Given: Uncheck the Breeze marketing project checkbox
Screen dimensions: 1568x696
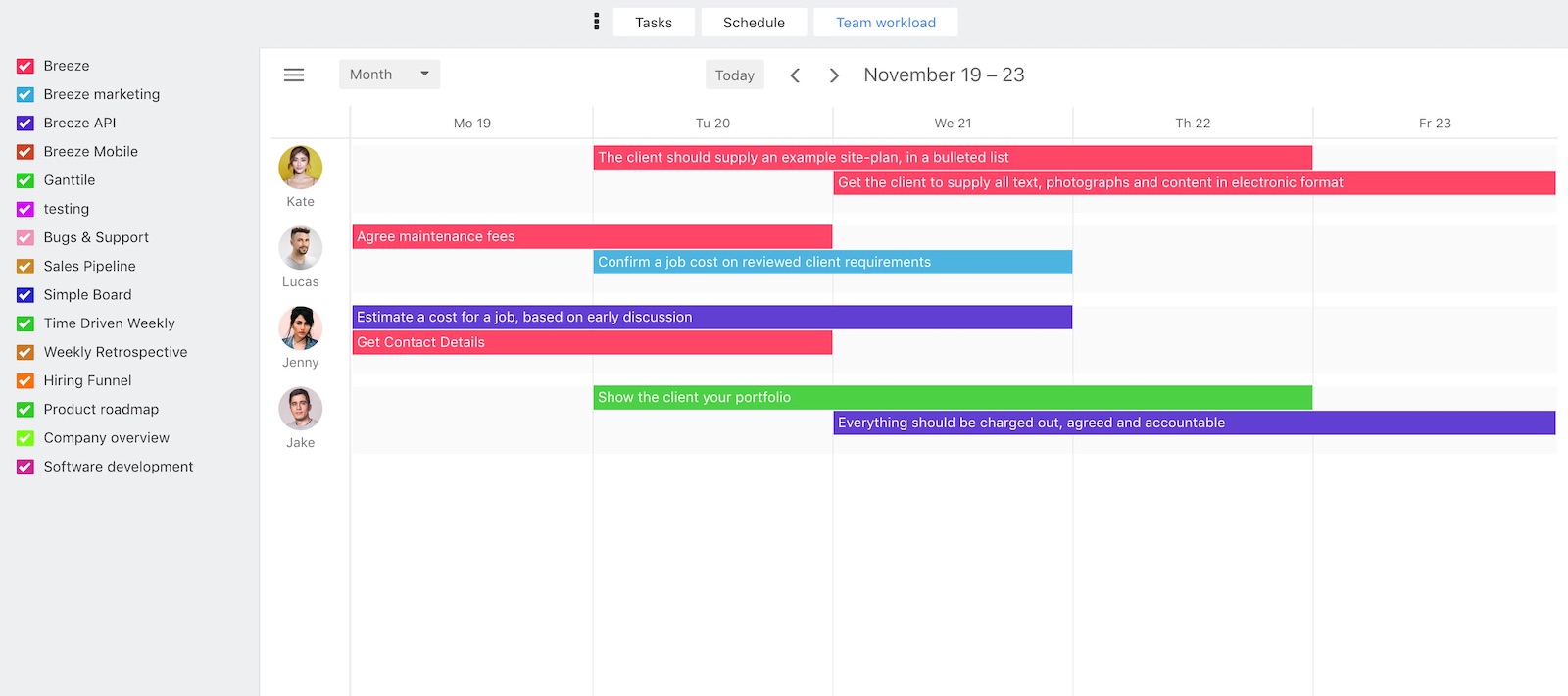Looking at the screenshot, I should click(25, 95).
